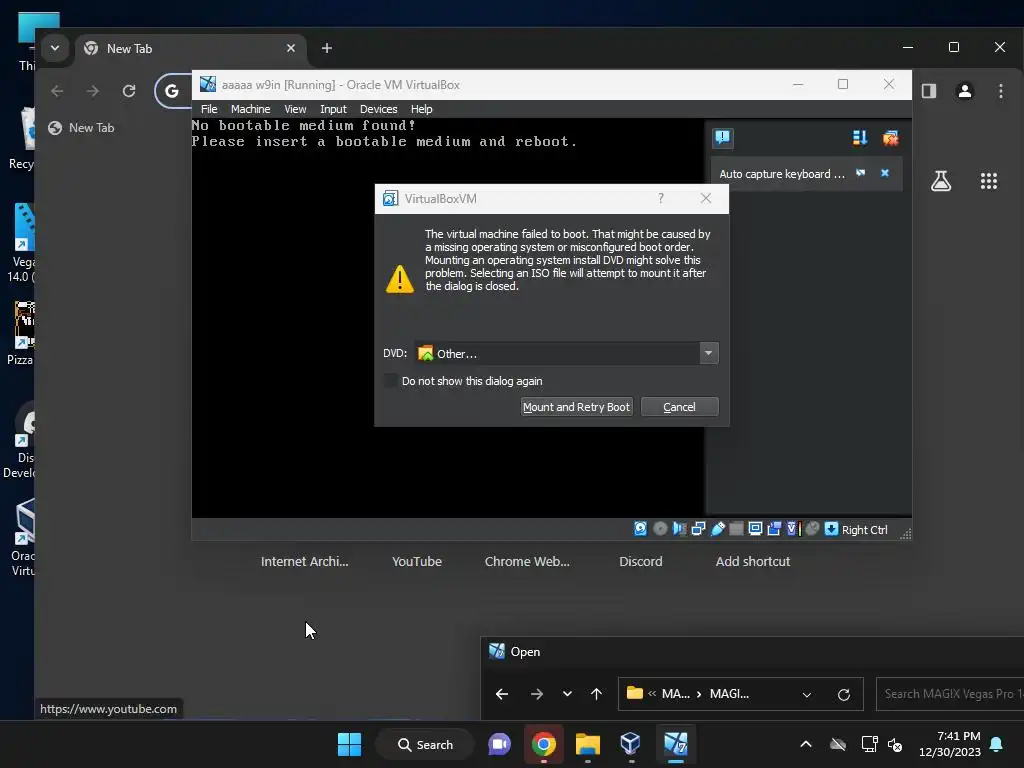This screenshot has height=768, width=1024.
Task: Open the Machine menu
Action: pos(250,109)
